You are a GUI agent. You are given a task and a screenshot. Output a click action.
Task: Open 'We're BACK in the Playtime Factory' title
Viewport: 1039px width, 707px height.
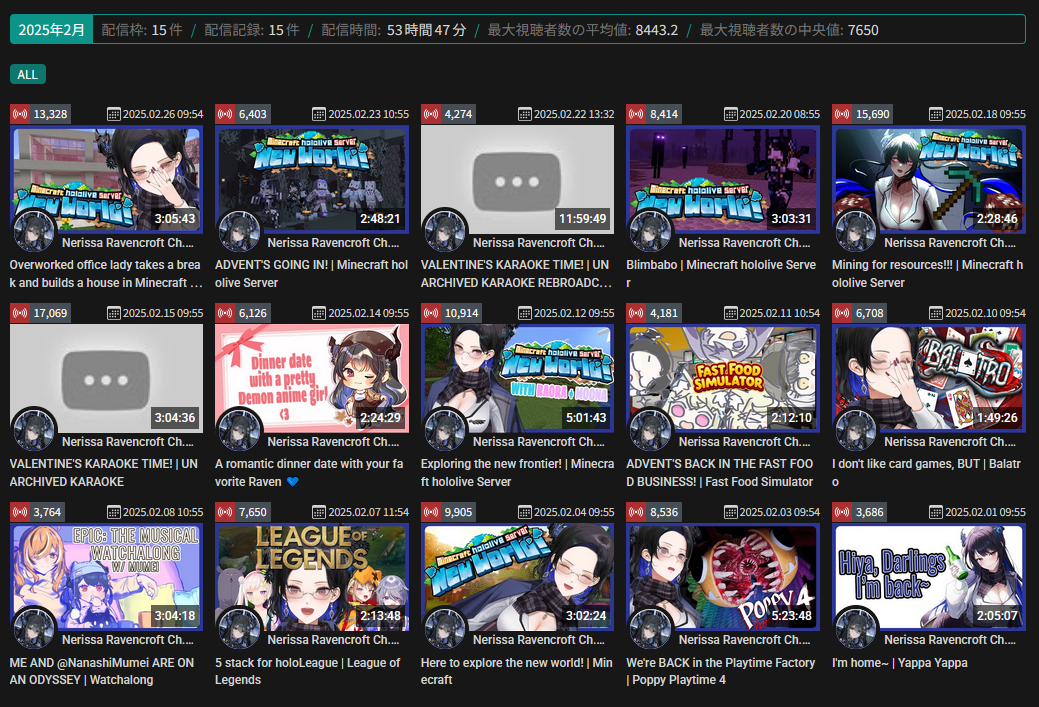pyautogui.click(x=721, y=671)
